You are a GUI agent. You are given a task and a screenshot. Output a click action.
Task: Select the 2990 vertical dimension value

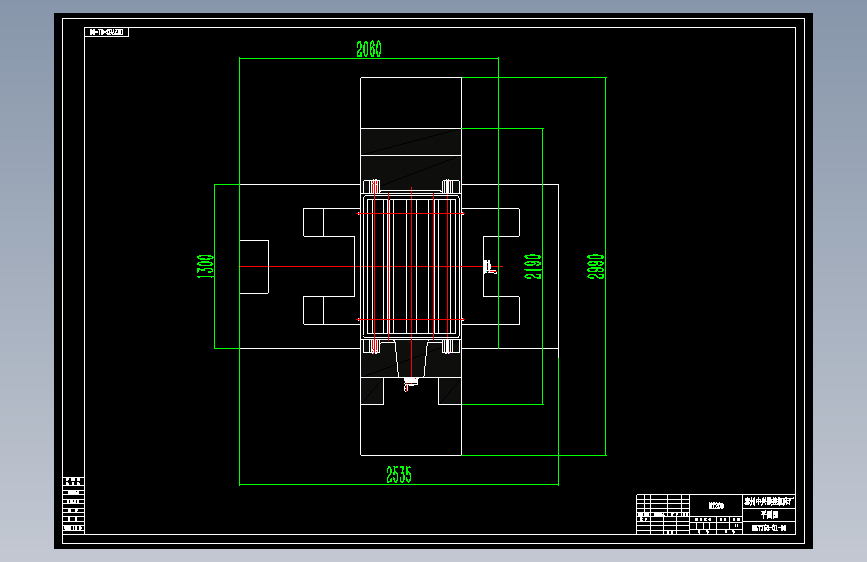click(596, 266)
